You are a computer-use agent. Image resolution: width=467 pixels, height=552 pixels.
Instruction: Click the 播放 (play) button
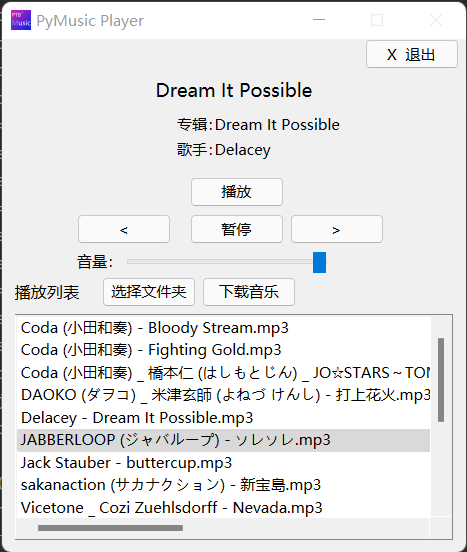pyautogui.click(x=237, y=192)
